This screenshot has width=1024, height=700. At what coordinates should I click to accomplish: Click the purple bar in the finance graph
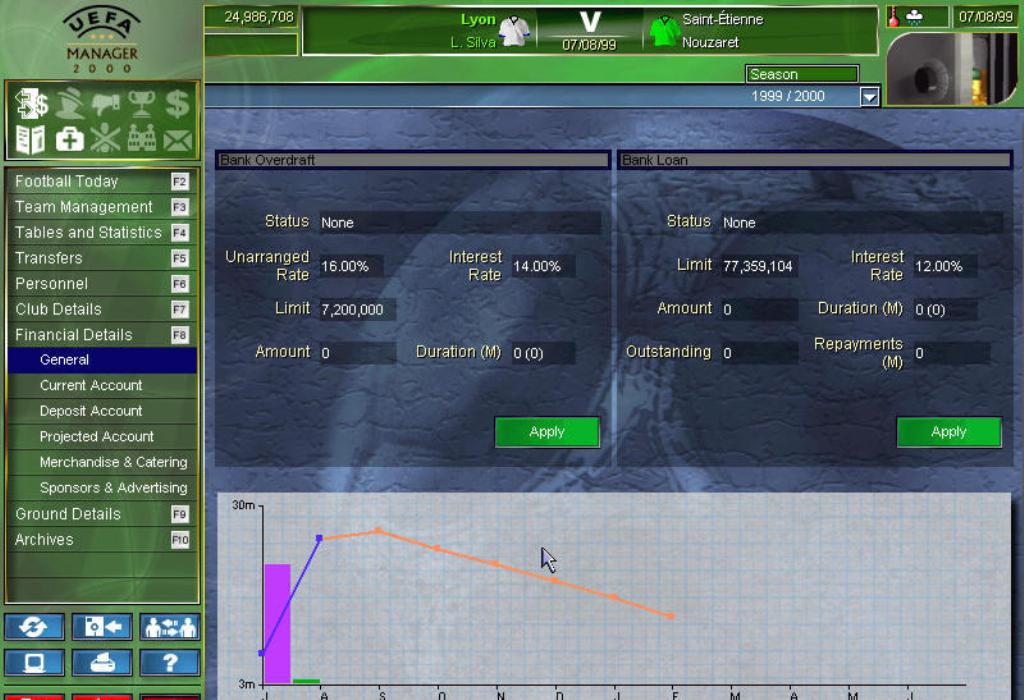click(277, 622)
